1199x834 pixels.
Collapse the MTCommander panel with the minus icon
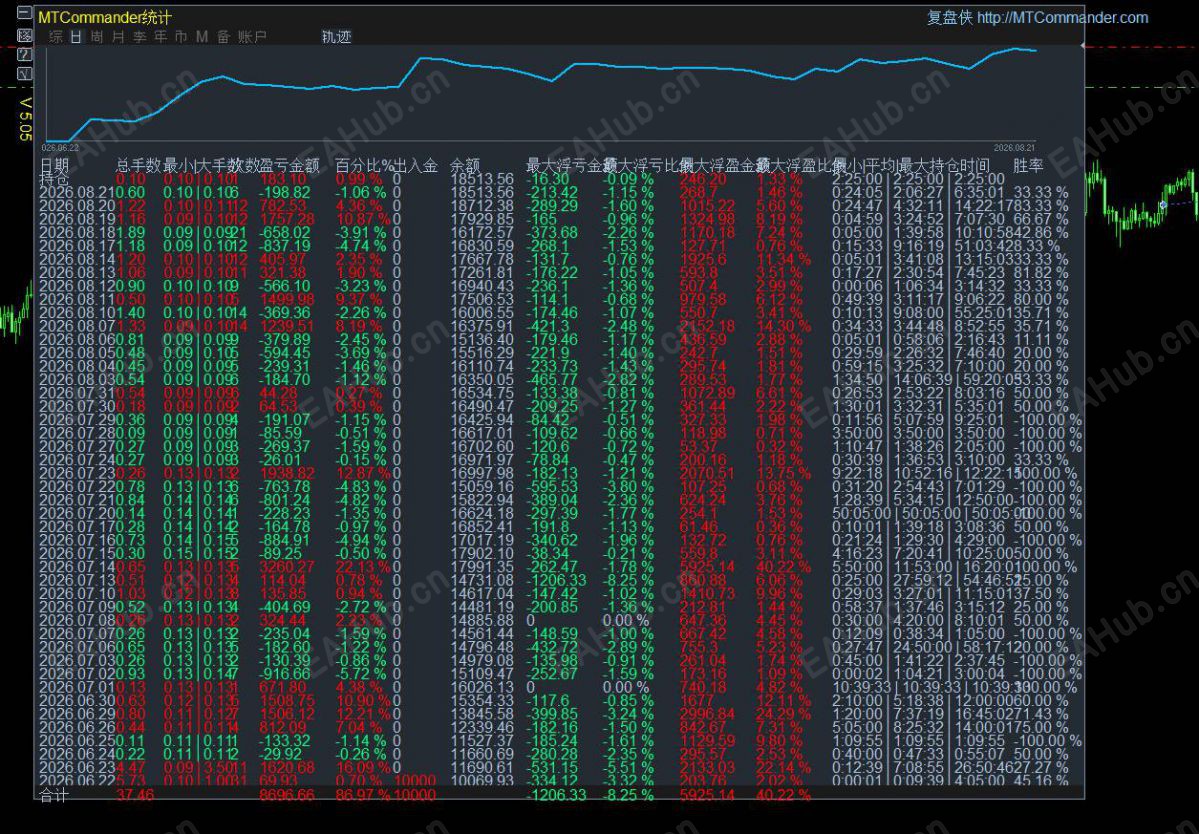[x=24, y=13]
